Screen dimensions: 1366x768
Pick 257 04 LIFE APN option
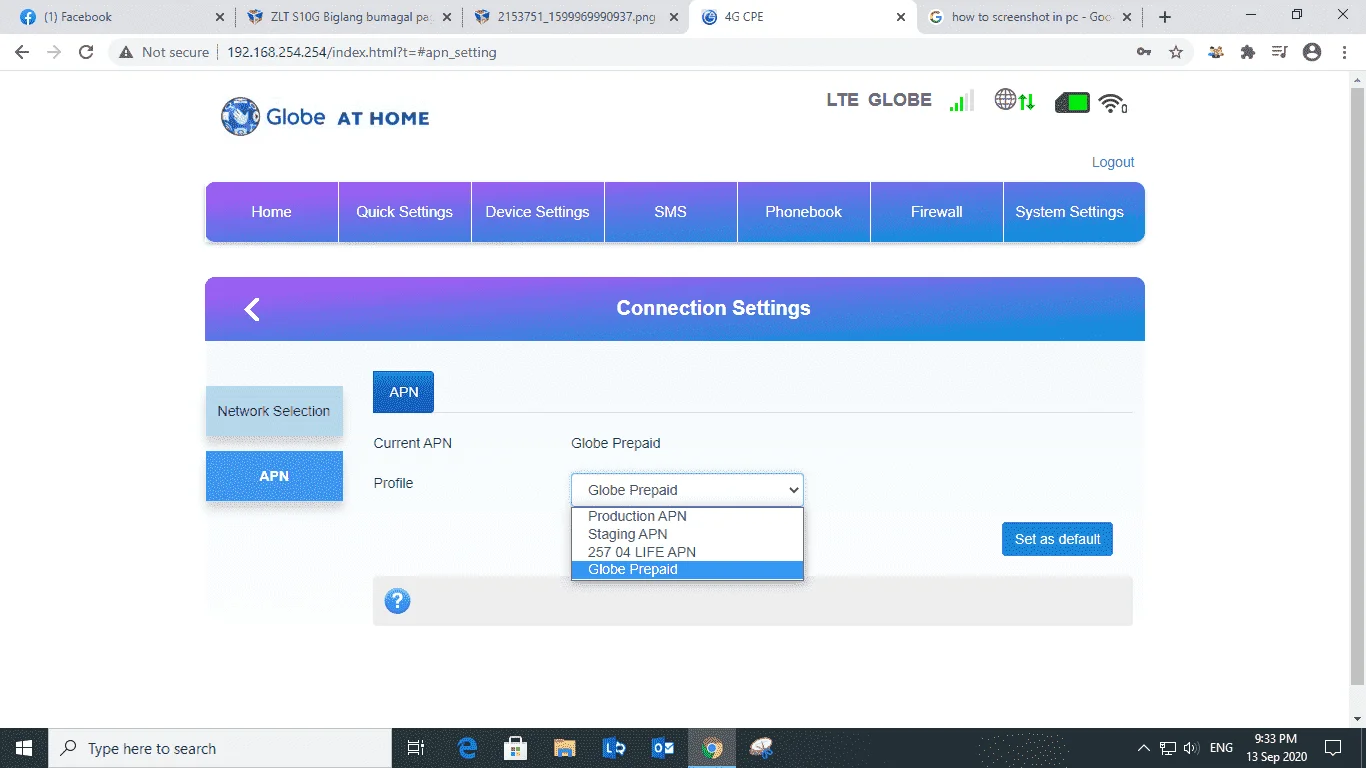click(x=687, y=552)
